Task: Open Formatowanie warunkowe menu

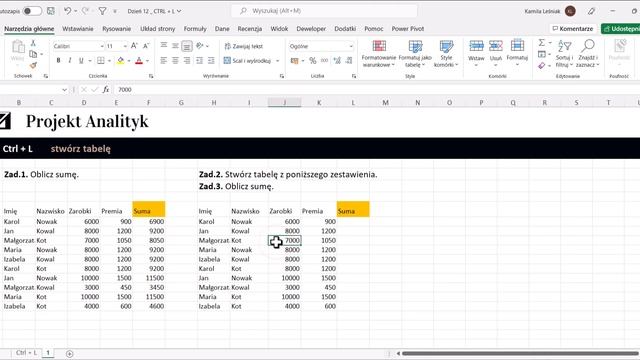Action: pos(379,53)
